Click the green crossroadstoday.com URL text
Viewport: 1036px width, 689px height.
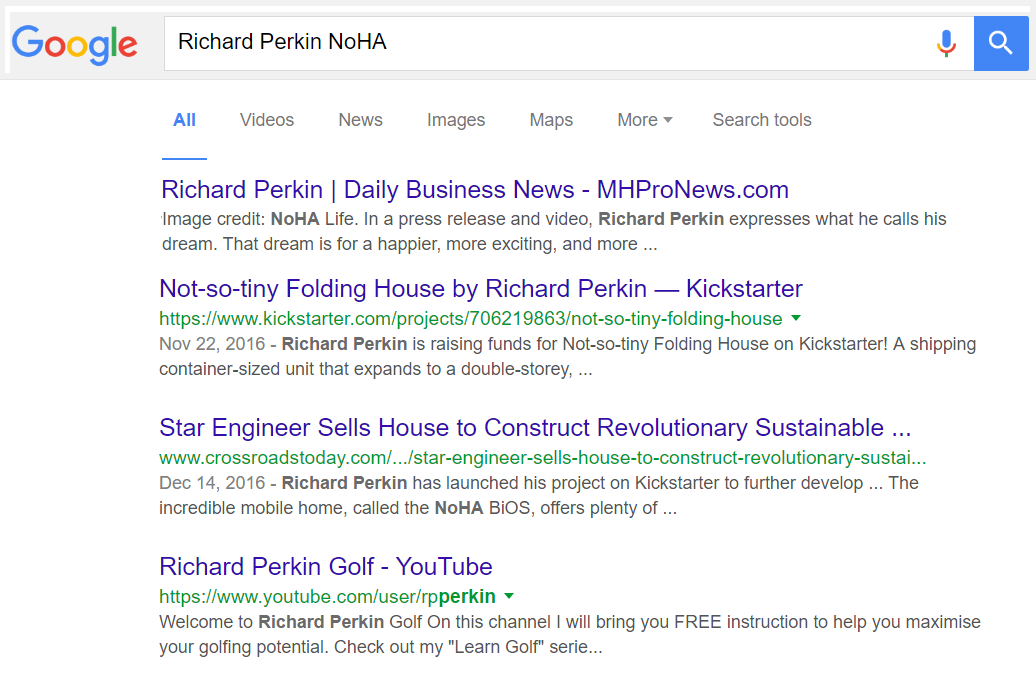coord(542,458)
